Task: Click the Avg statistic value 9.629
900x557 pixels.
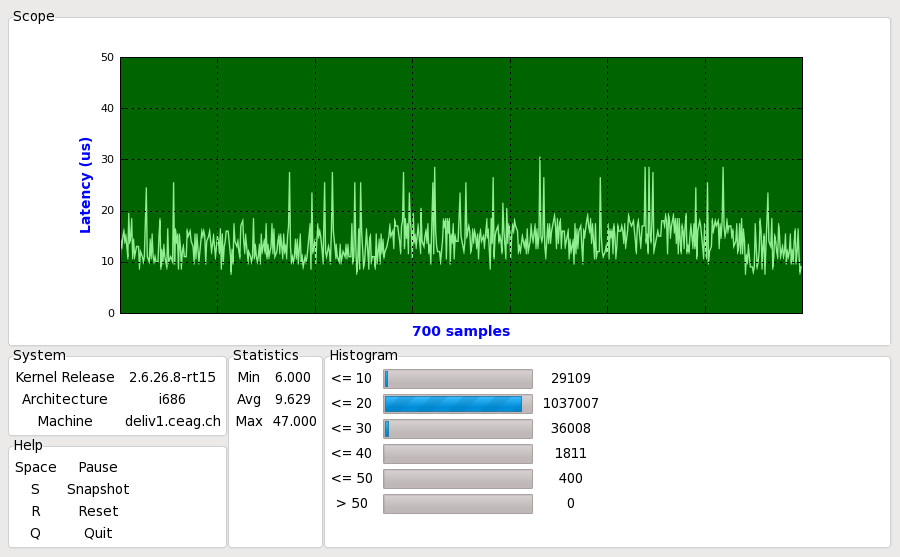Action: [x=293, y=399]
